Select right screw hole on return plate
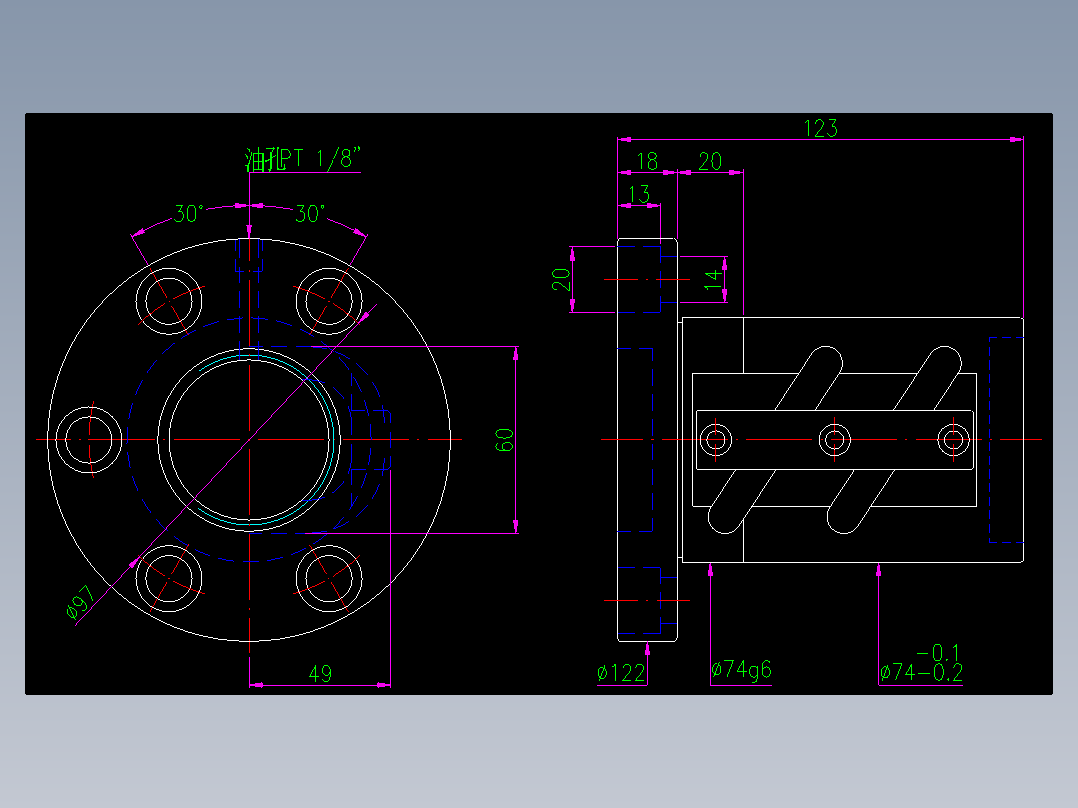Screen dimensions: 1078x808 click(x=954, y=439)
